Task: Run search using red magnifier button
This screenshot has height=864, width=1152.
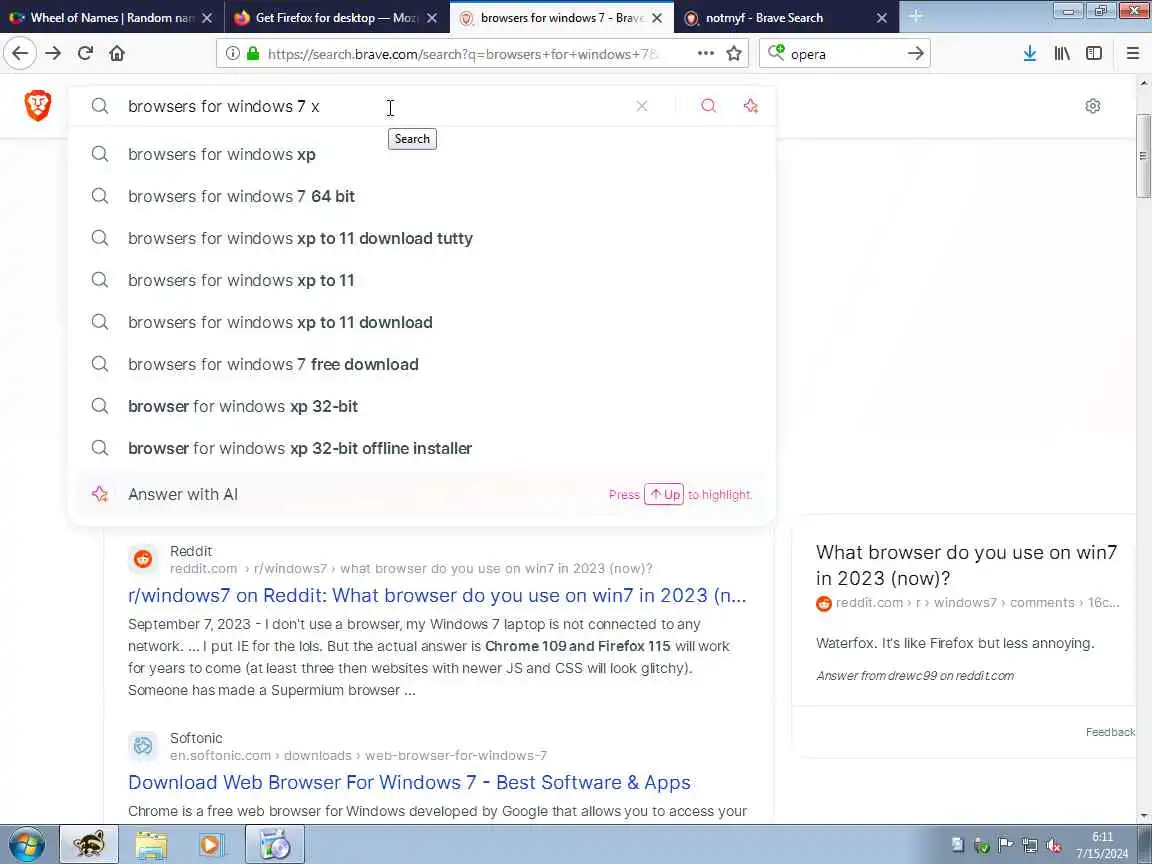Action: pyautogui.click(x=708, y=106)
